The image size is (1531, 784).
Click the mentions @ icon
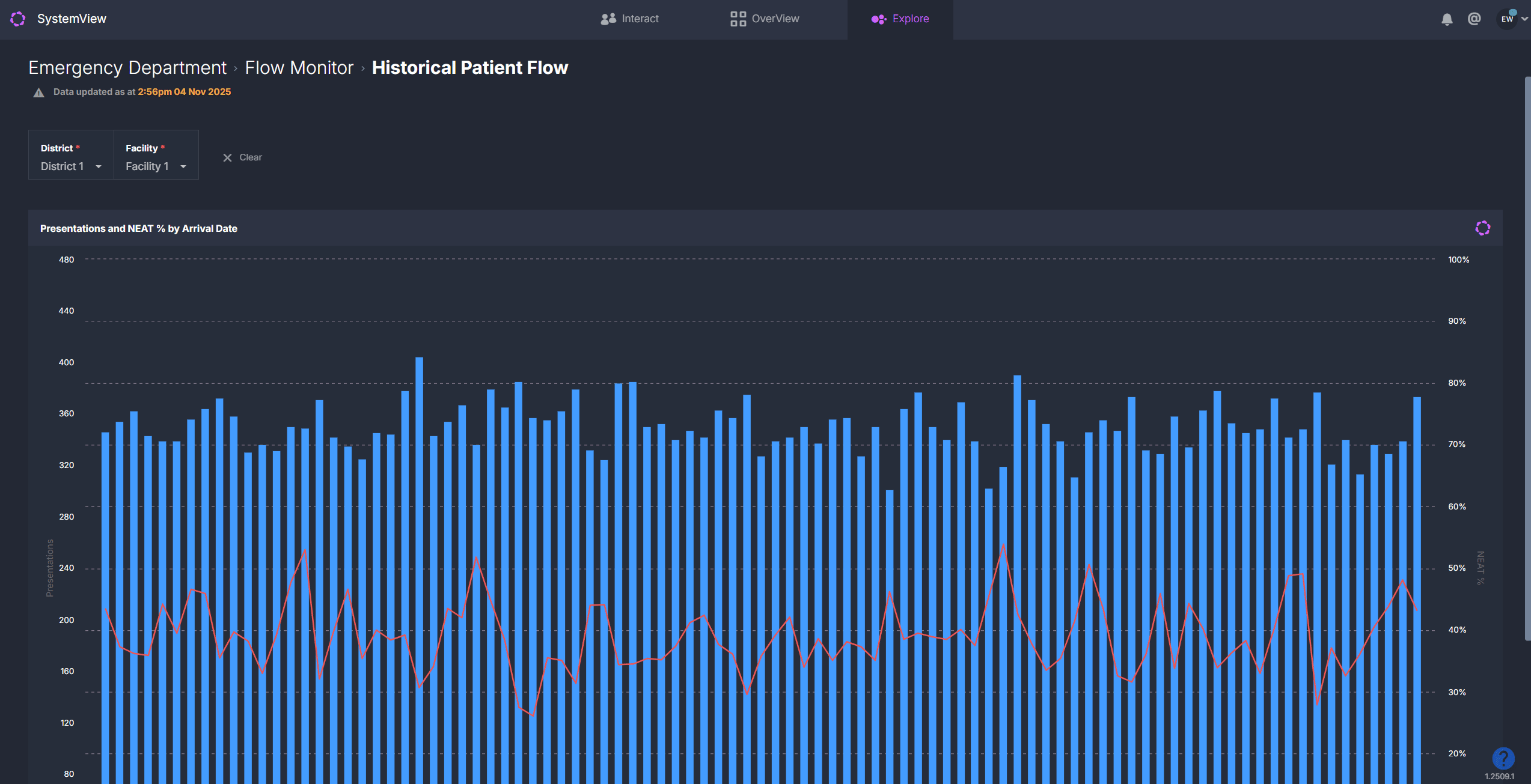1474,19
